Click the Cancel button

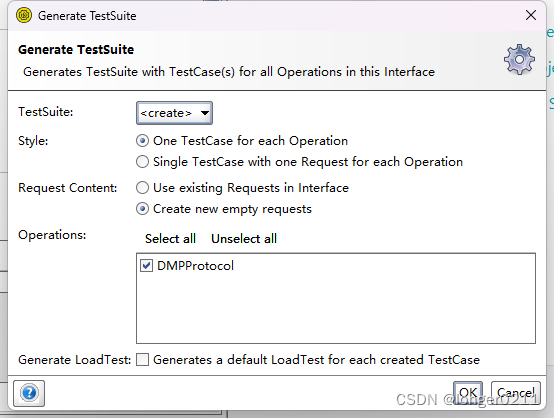pyautogui.click(x=515, y=393)
